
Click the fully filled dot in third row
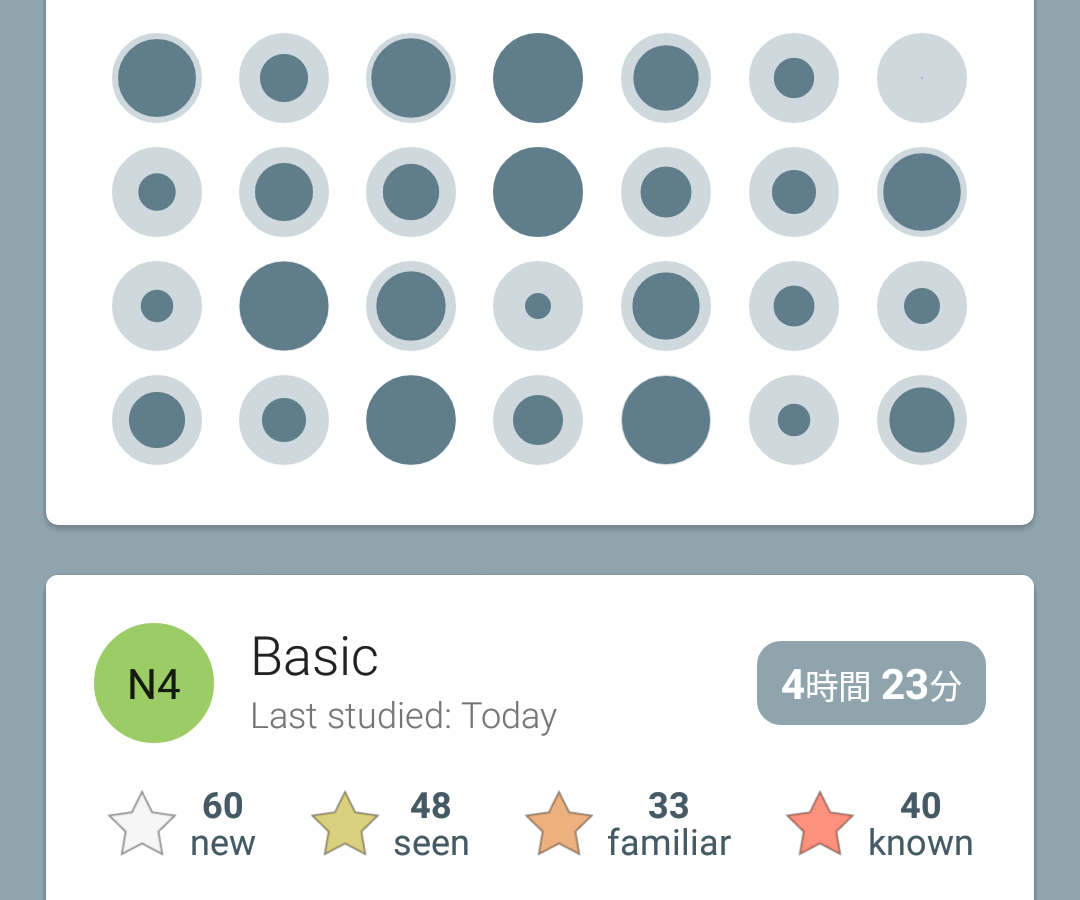(284, 306)
